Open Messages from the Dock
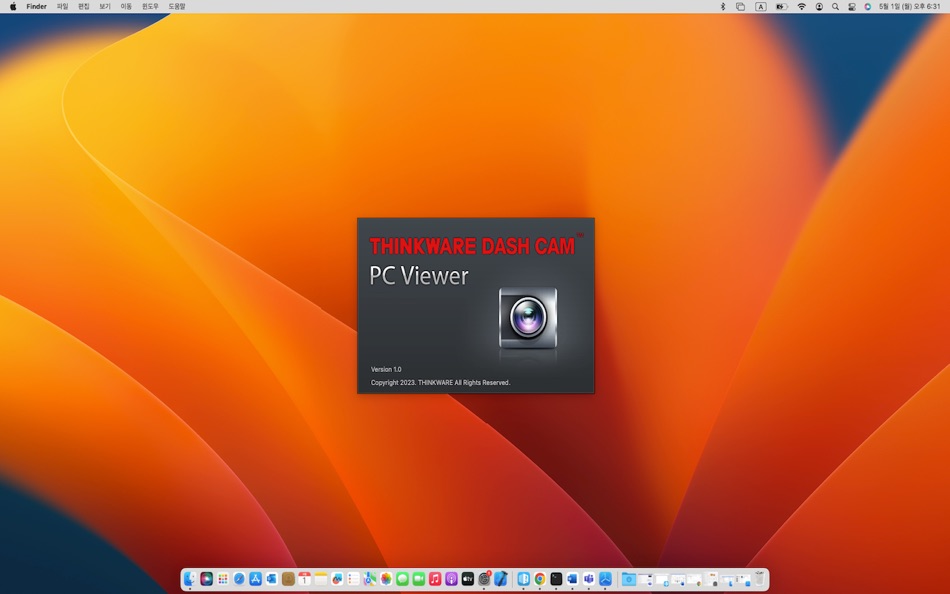The image size is (950, 594). [x=402, y=579]
